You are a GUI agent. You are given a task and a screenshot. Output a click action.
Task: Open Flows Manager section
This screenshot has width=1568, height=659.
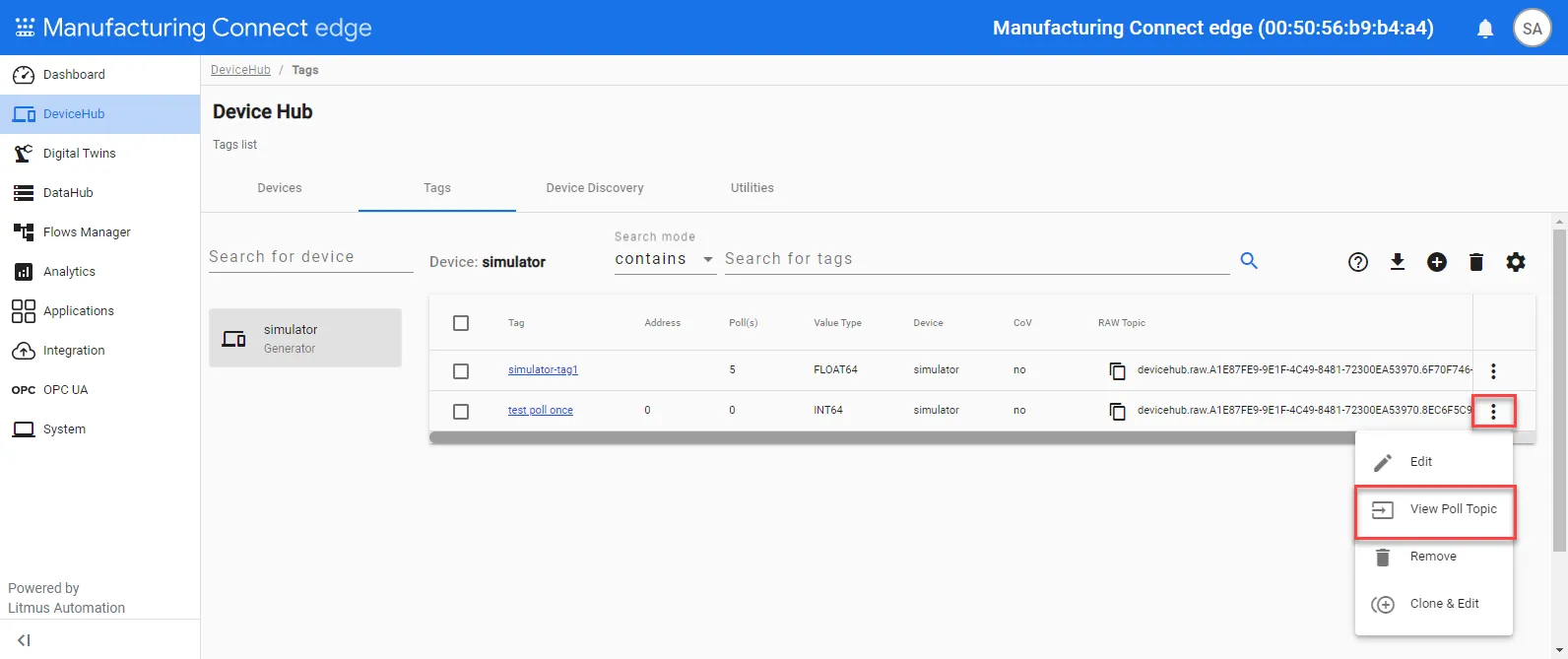tap(99, 232)
